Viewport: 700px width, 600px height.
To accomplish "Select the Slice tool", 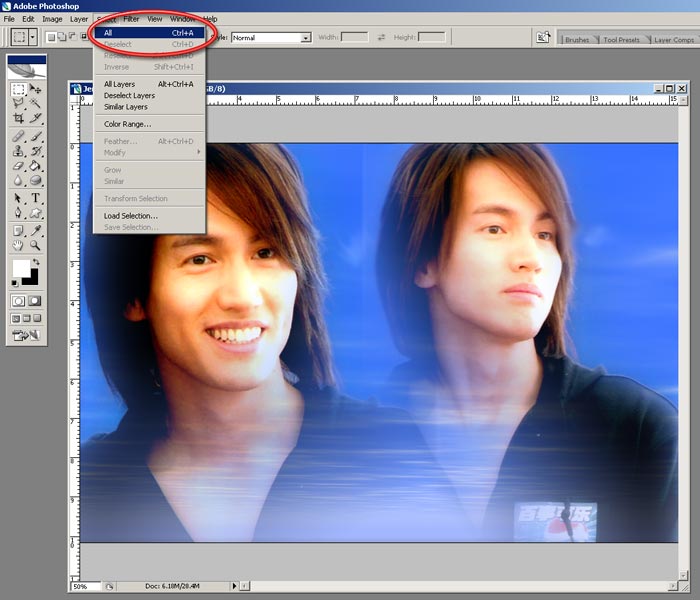I will tap(35, 118).
